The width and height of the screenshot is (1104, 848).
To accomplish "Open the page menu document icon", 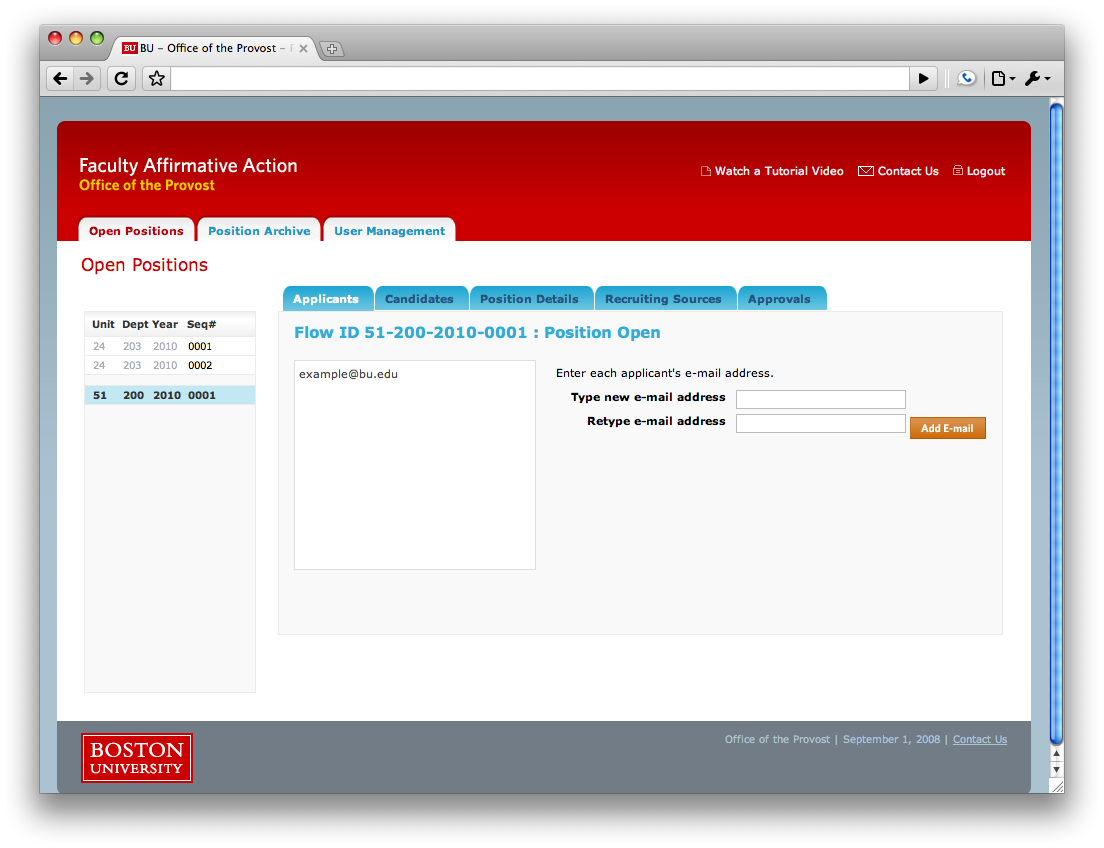I will 1003,78.
